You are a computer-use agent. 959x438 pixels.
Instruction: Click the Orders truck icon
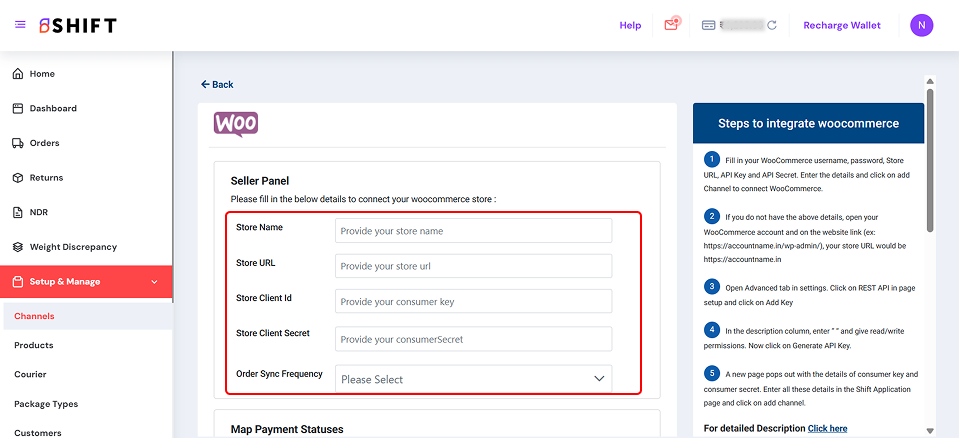click(x=18, y=143)
